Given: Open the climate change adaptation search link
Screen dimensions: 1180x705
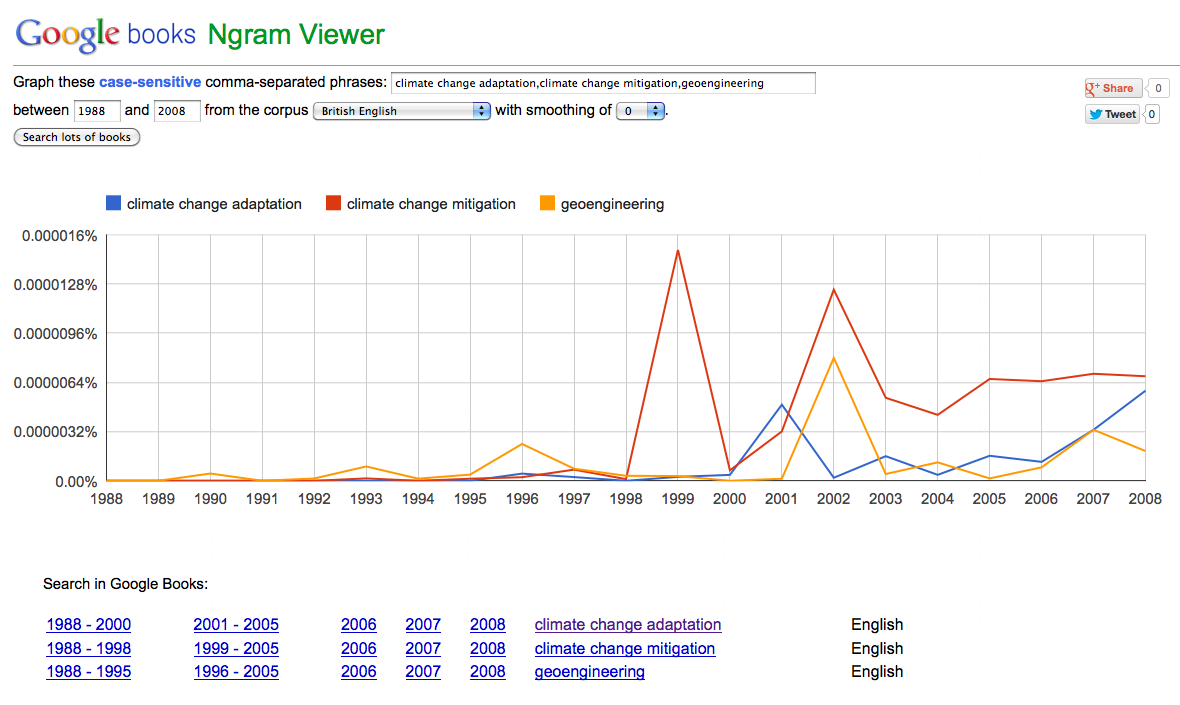Looking at the screenshot, I should point(627,625).
